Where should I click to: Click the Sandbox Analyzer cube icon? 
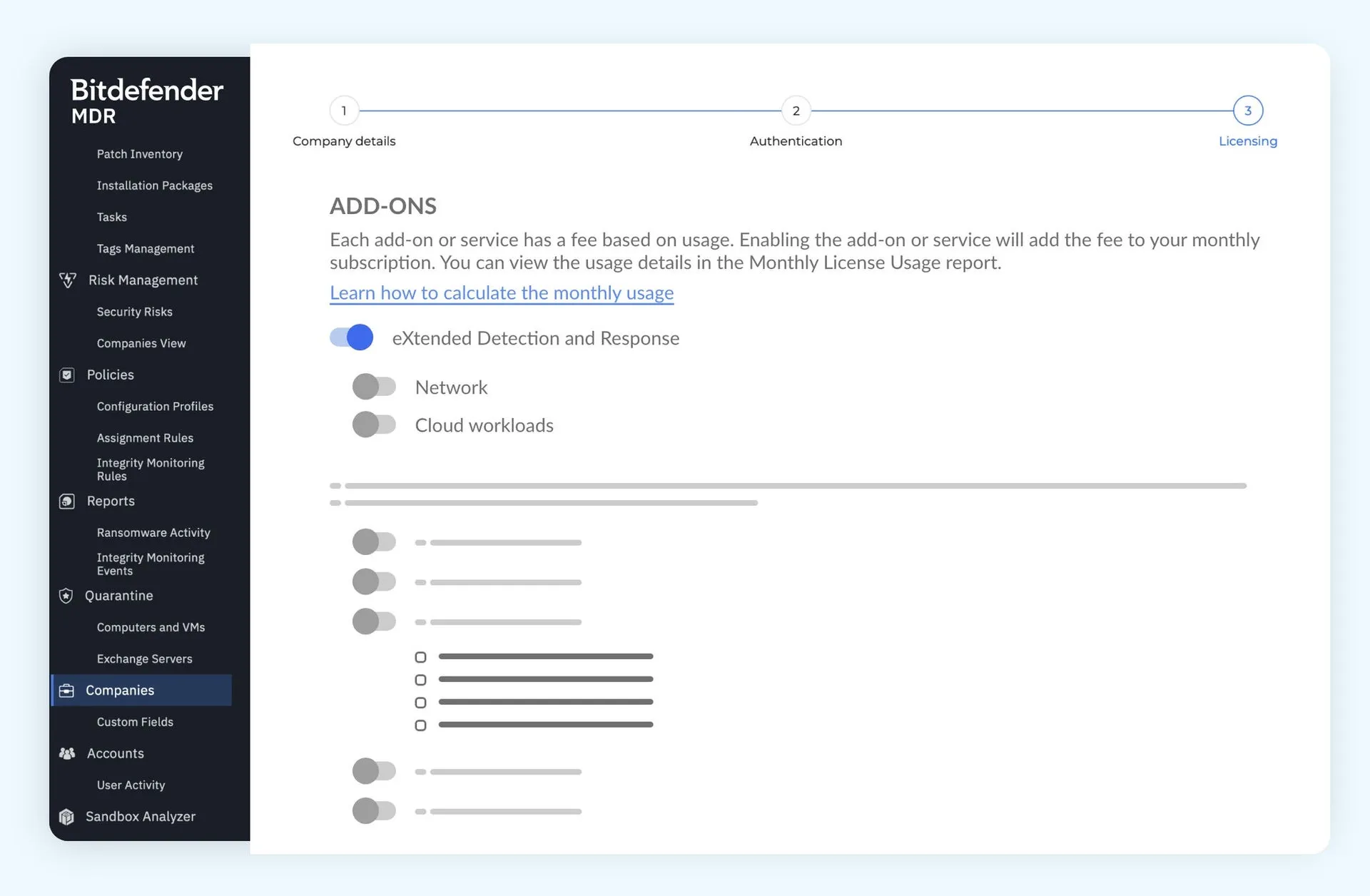tap(67, 816)
